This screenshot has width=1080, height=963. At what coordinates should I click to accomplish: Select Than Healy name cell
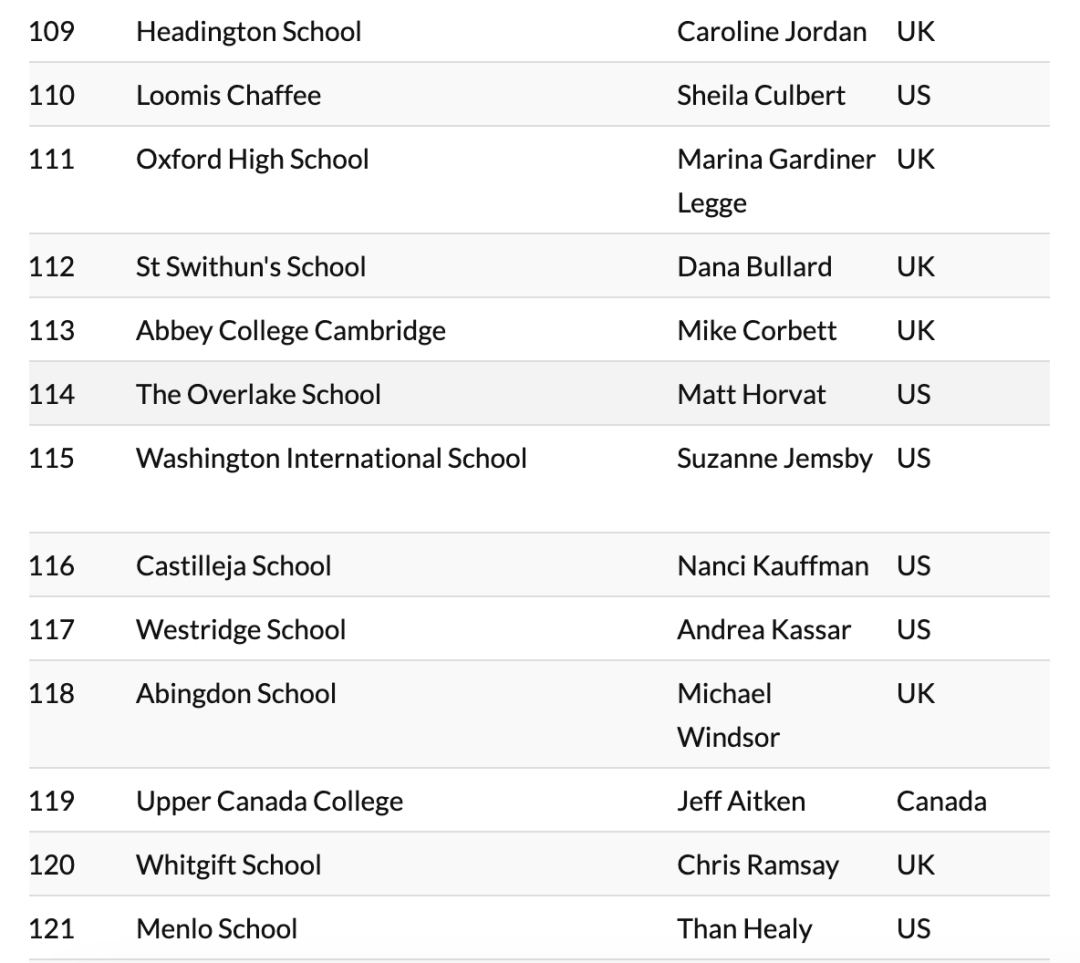click(x=745, y=929)
